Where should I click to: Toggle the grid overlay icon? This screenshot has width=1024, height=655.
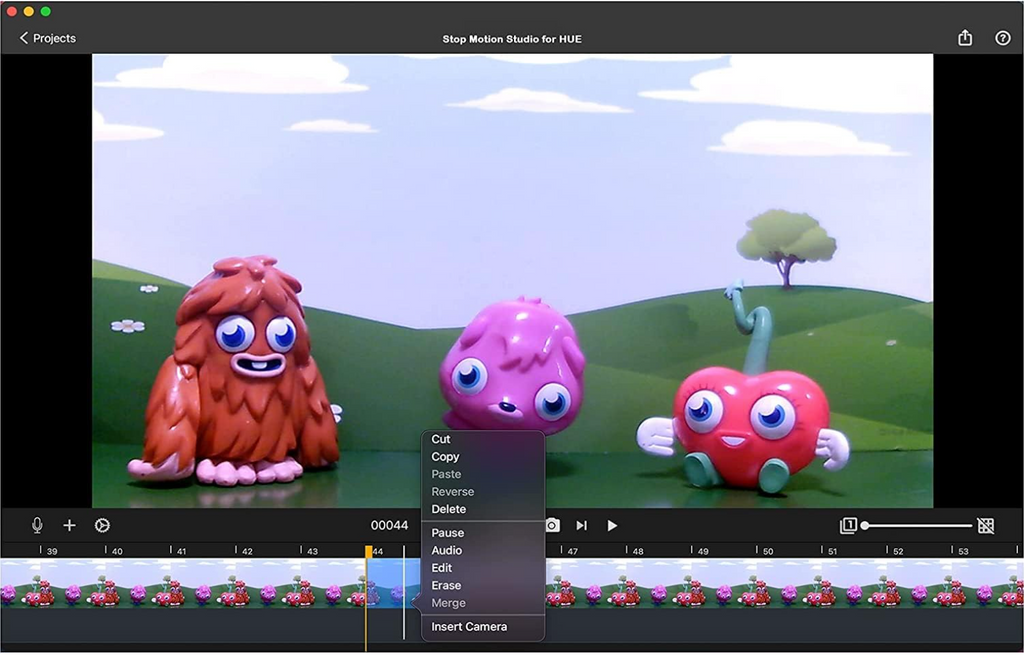[986, 525]
